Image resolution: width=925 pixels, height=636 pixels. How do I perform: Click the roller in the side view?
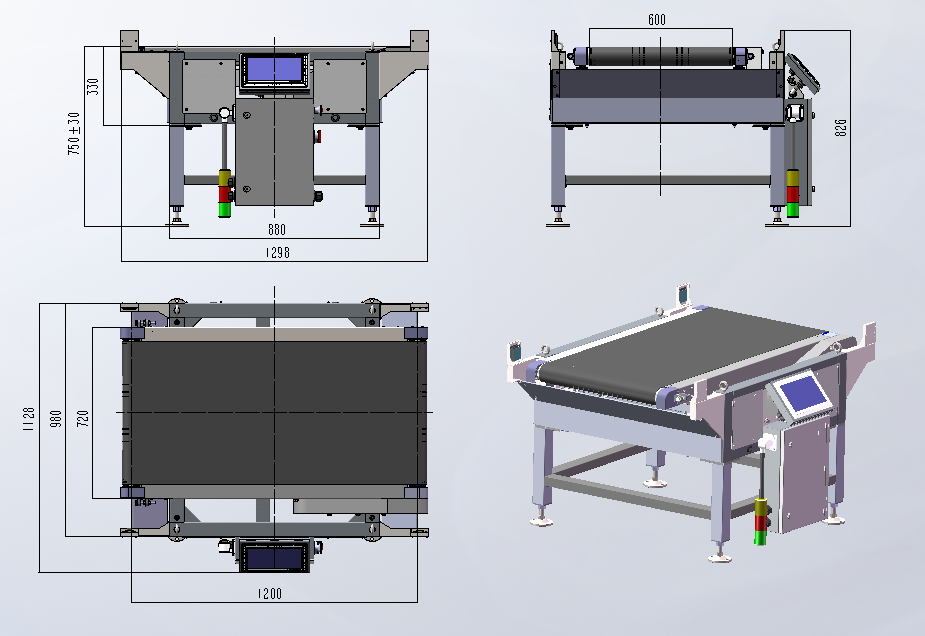tap(661, 57)
